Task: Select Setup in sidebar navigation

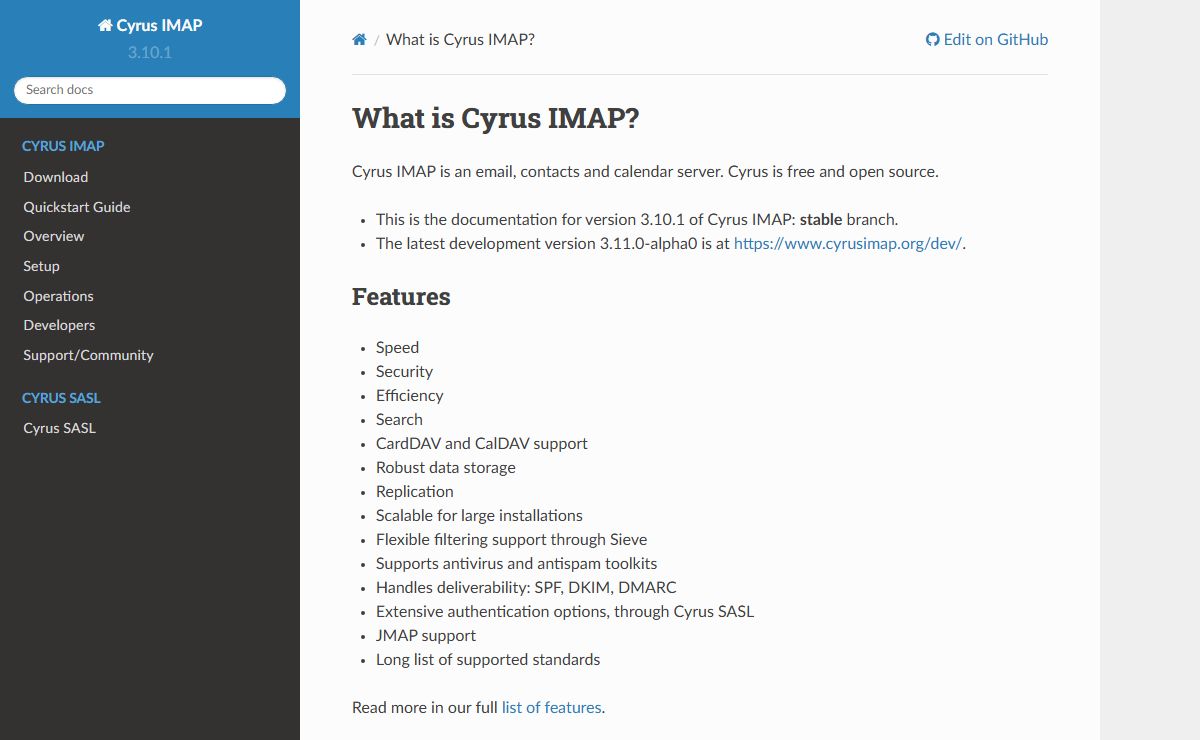Action: coord(42,266)
